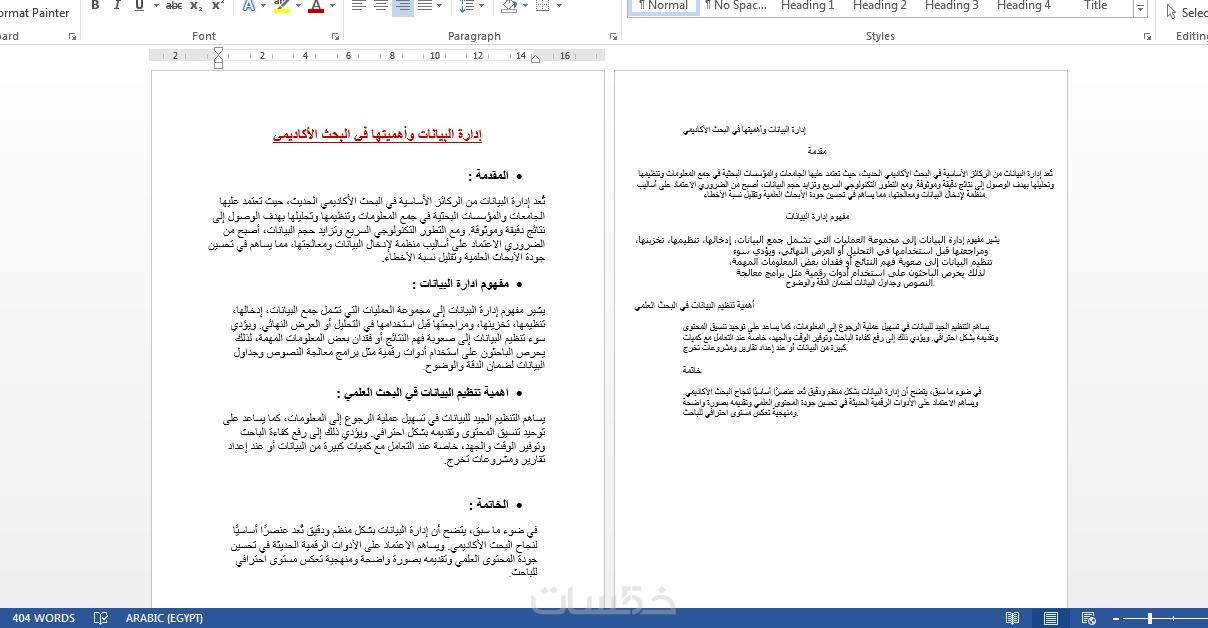Click Format Painter
The height and width of the screenshot is (628, 1208).
click(x=33, y=13)
